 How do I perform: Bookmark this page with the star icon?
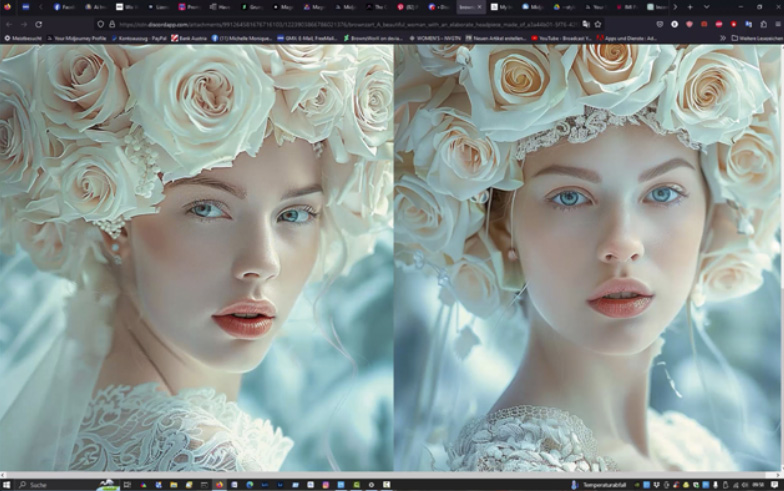[598, 23]
